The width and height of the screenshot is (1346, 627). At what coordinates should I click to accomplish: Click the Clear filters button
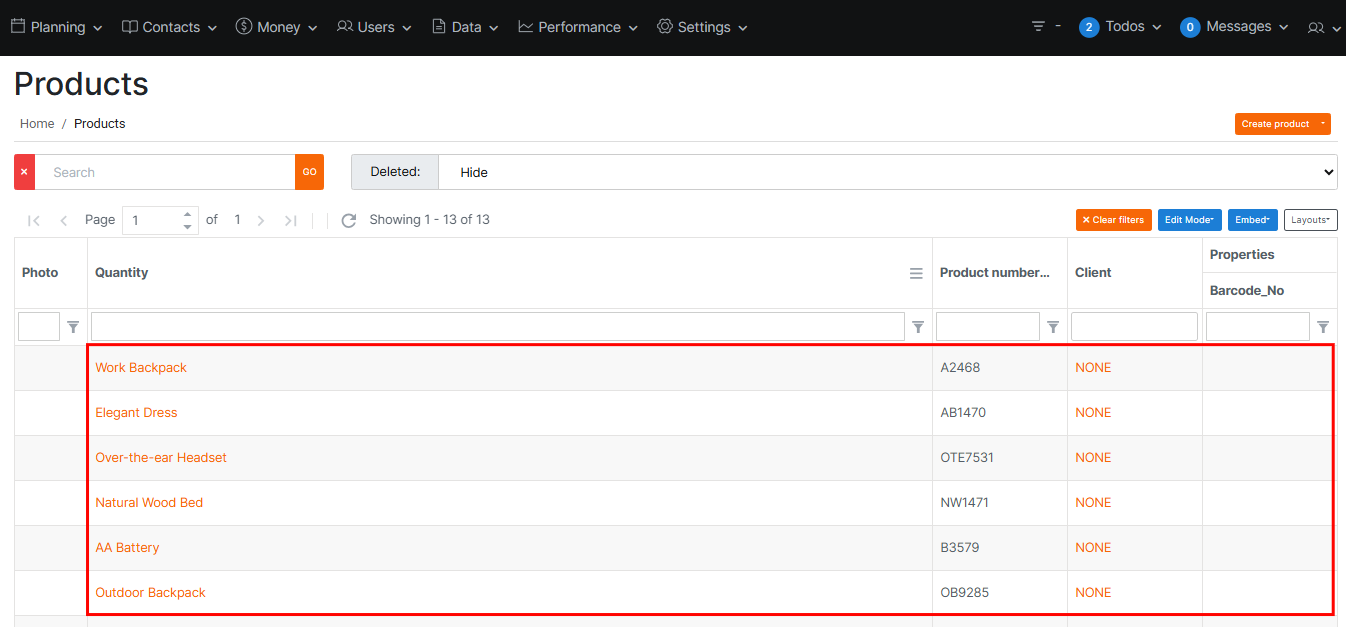coord(1113,220)
